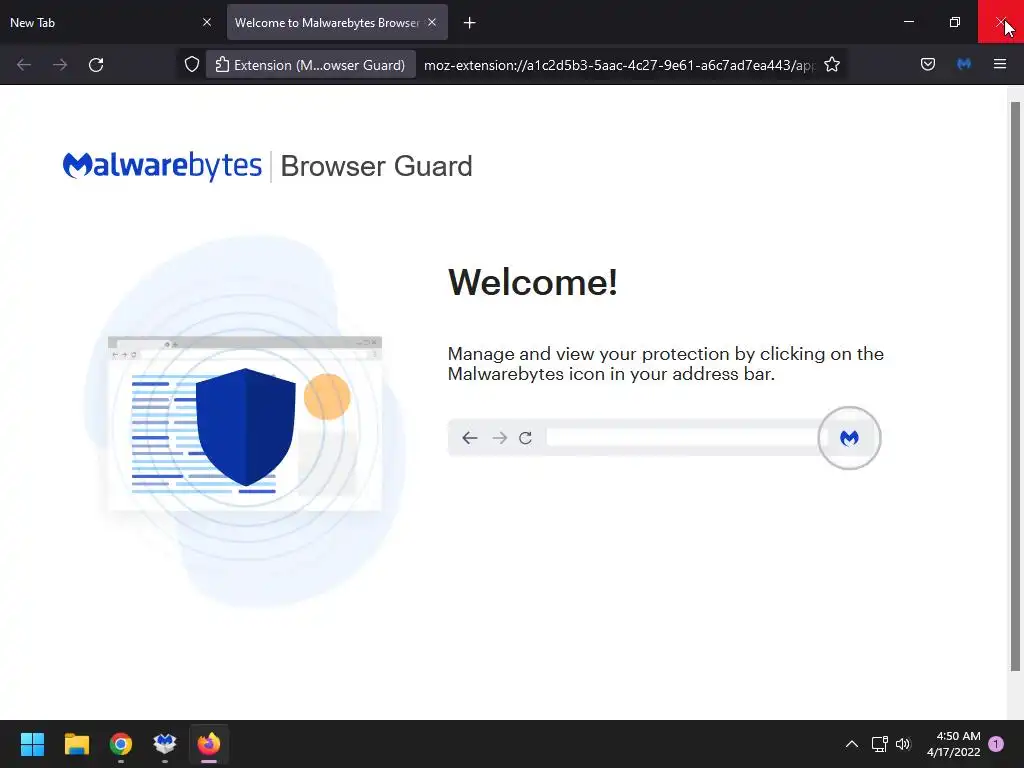Click the Malwarebytes logo on page
Screen dimensions: 1024x768
(x=162, y=166)
